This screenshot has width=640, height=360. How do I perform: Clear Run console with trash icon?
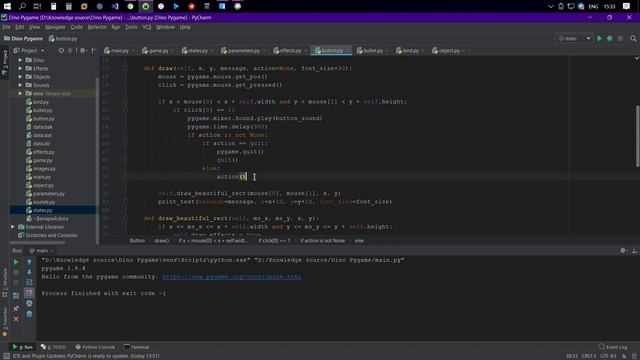(29, 314)
